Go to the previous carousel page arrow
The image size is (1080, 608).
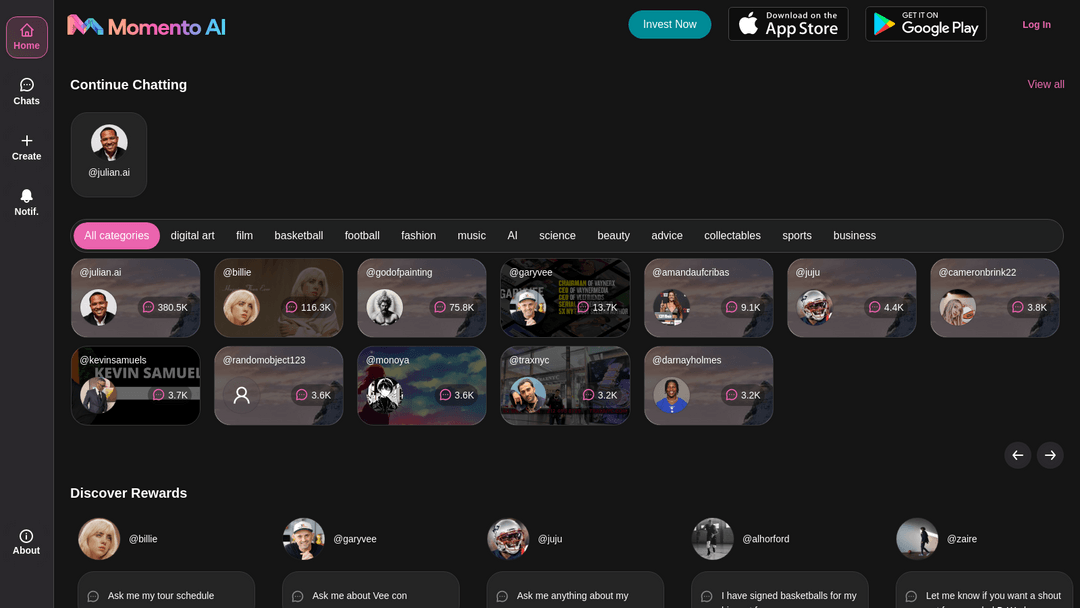[x=1017, y=455]
